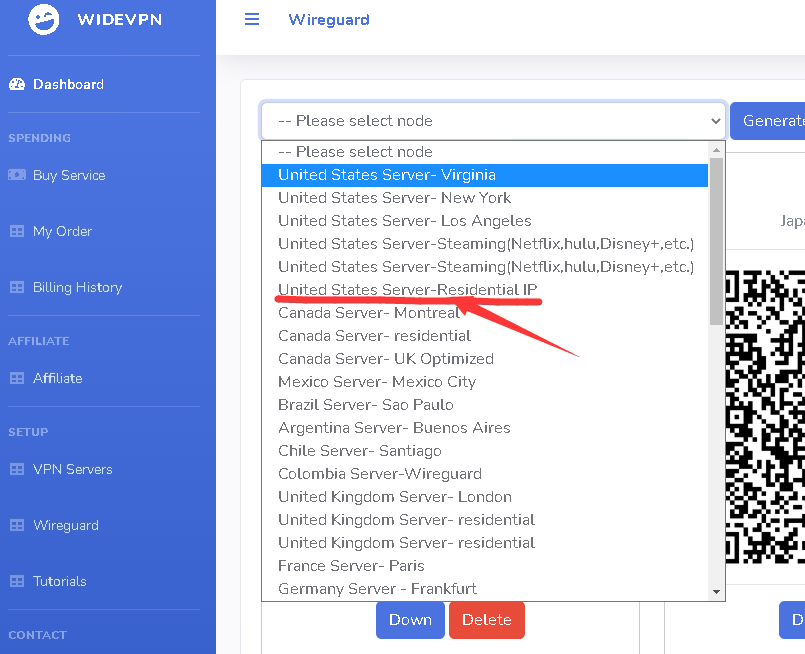
Task: Click the Wireguard page title
Action: click(x=329, y=20)
